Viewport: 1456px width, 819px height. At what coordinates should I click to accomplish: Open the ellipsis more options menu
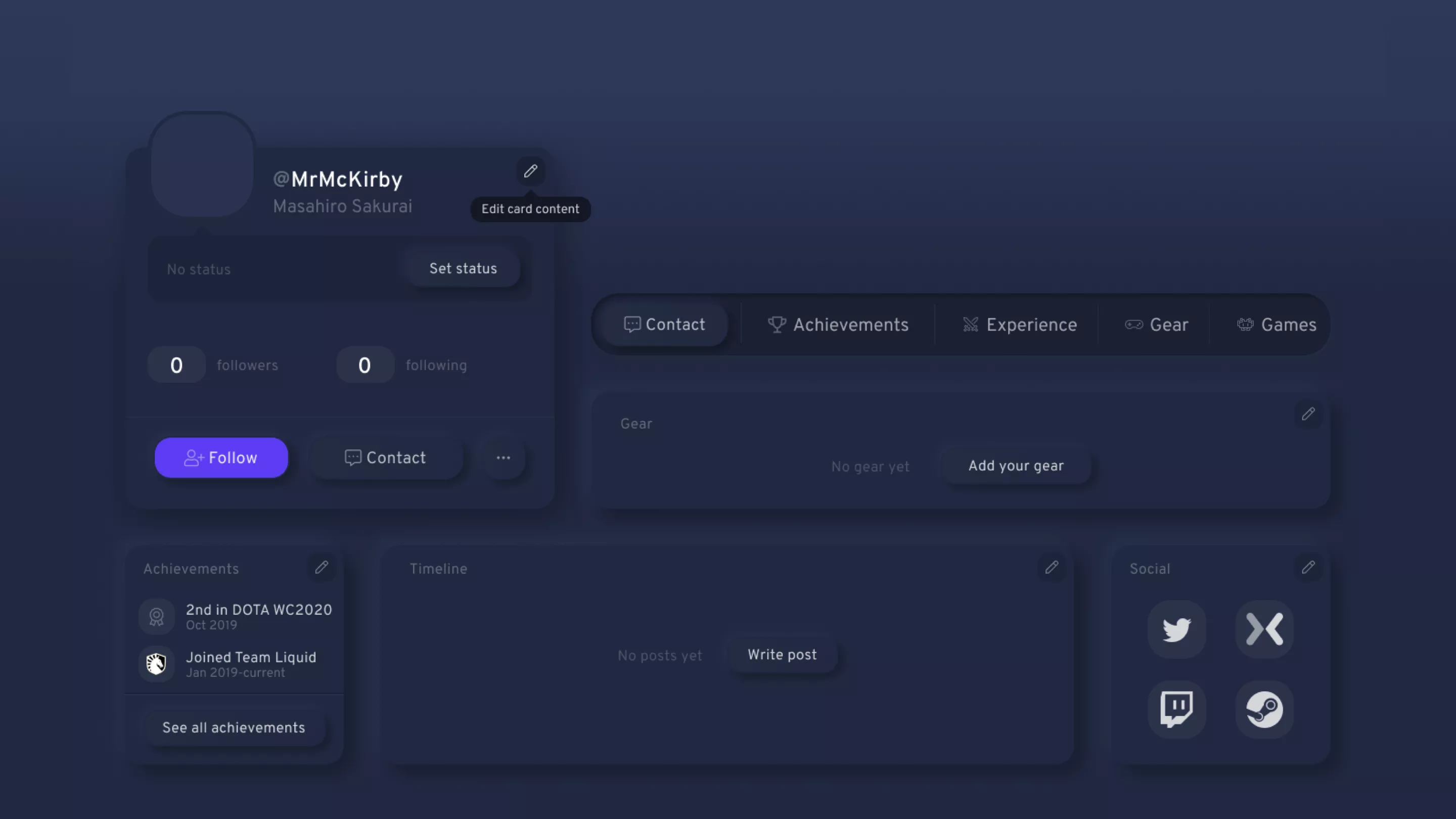point(503,457)
